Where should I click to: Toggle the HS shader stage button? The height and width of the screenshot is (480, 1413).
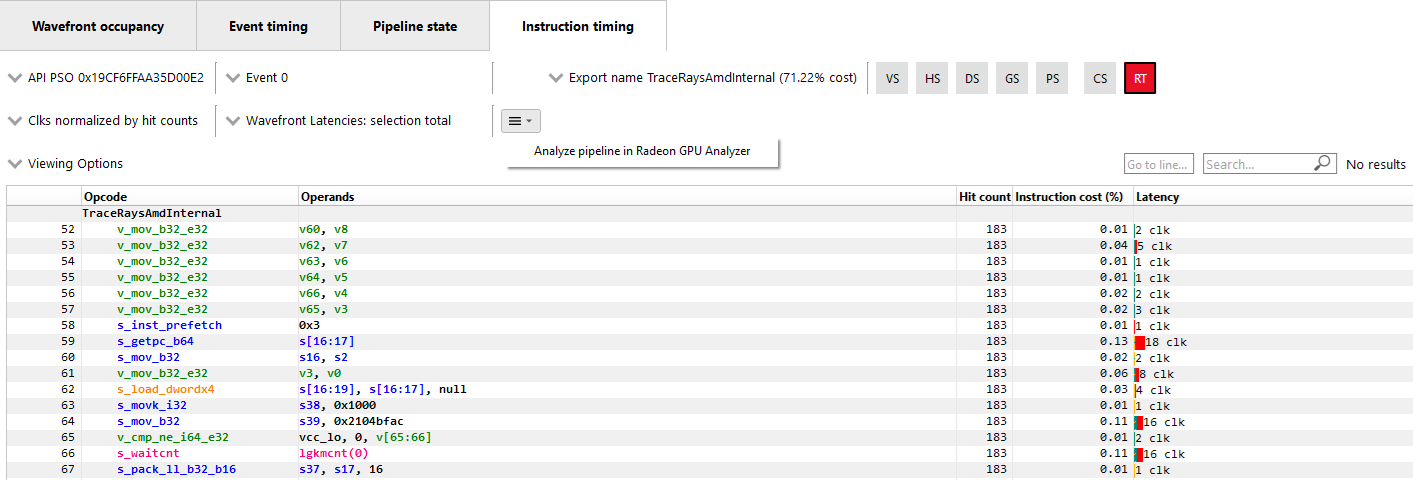click(x=932, y=78)
